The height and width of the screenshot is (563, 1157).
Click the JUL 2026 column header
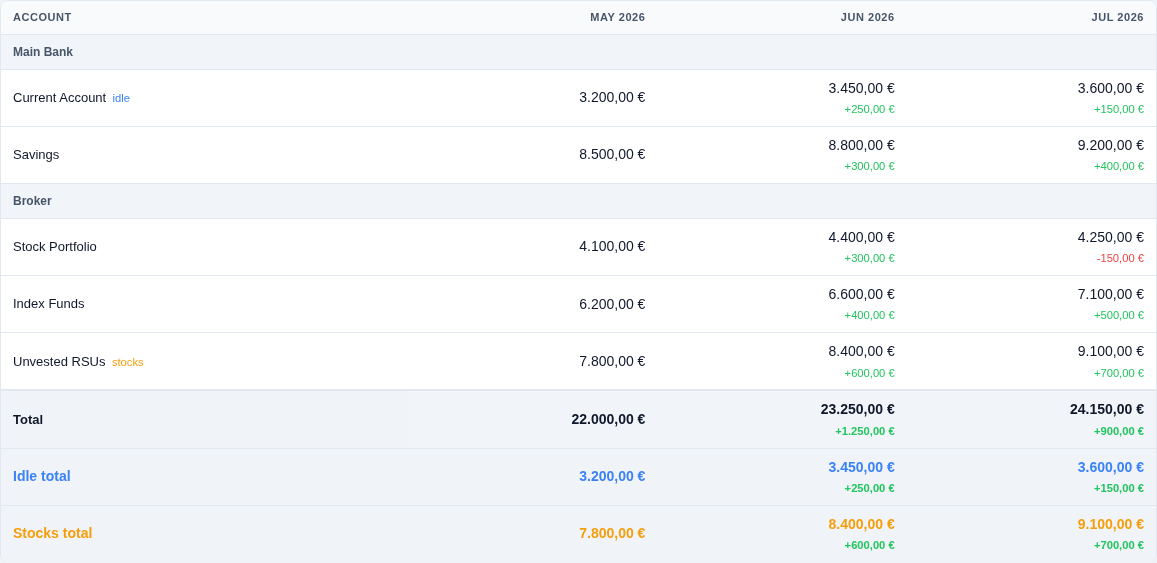pos(1117,17)
